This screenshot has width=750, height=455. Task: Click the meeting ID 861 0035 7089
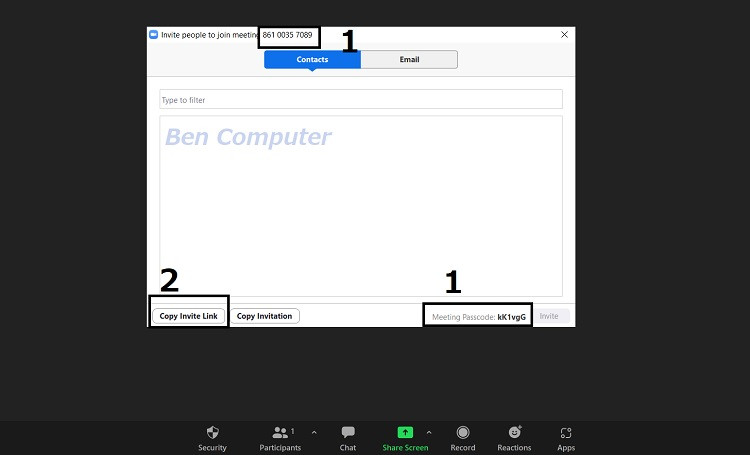tap(287, 35)
